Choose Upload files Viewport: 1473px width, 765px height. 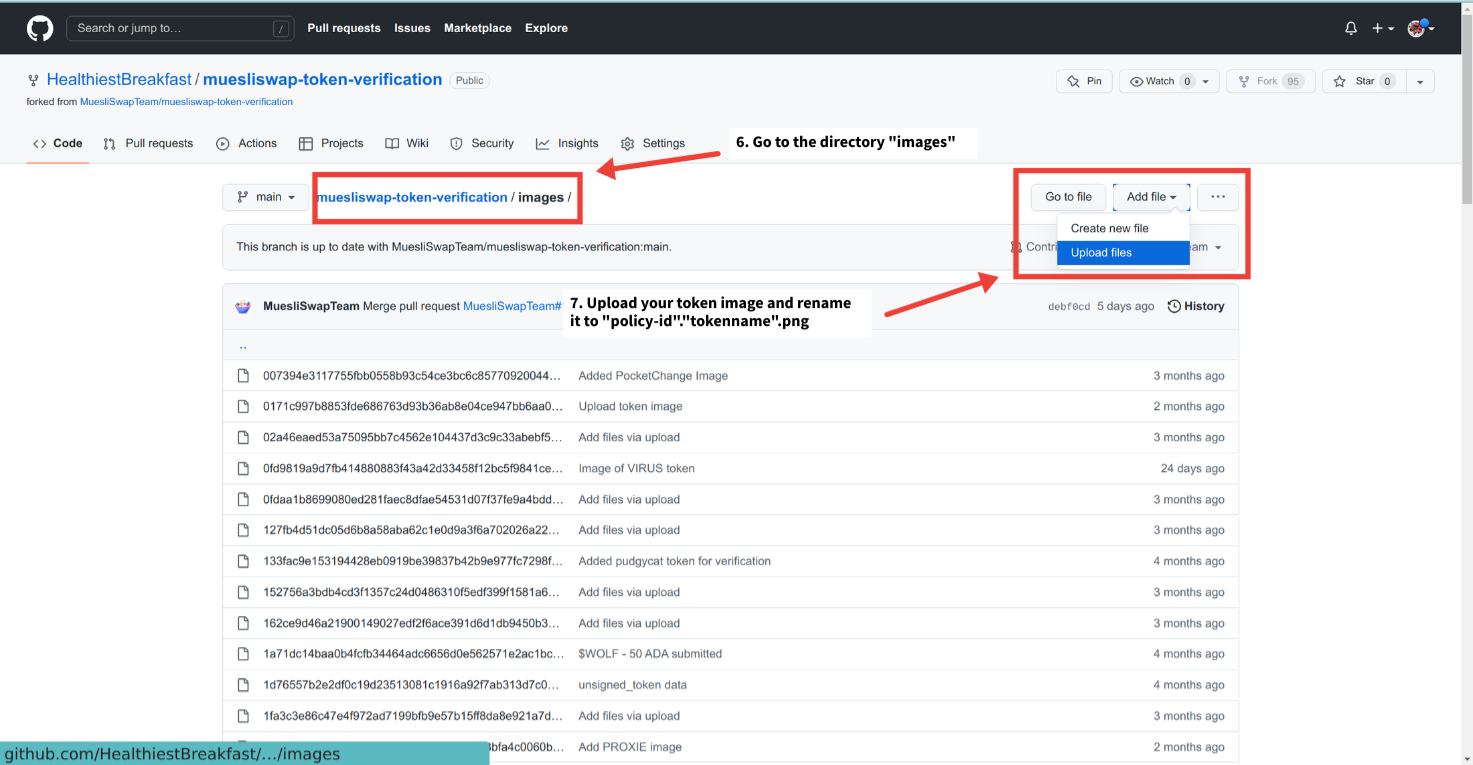(1123, 253)
